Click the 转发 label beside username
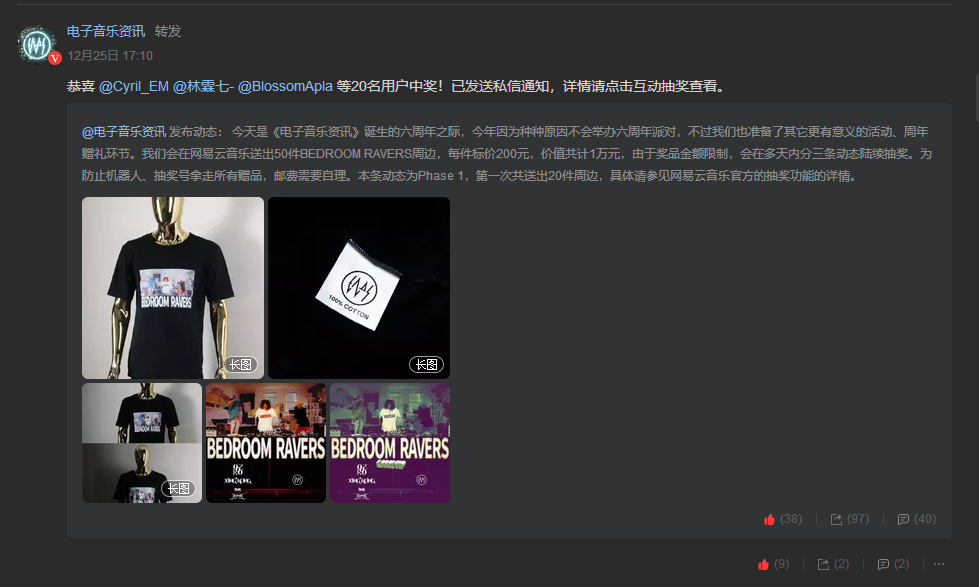The height and width of the screenshot is (587, 979). pos(168,31)
